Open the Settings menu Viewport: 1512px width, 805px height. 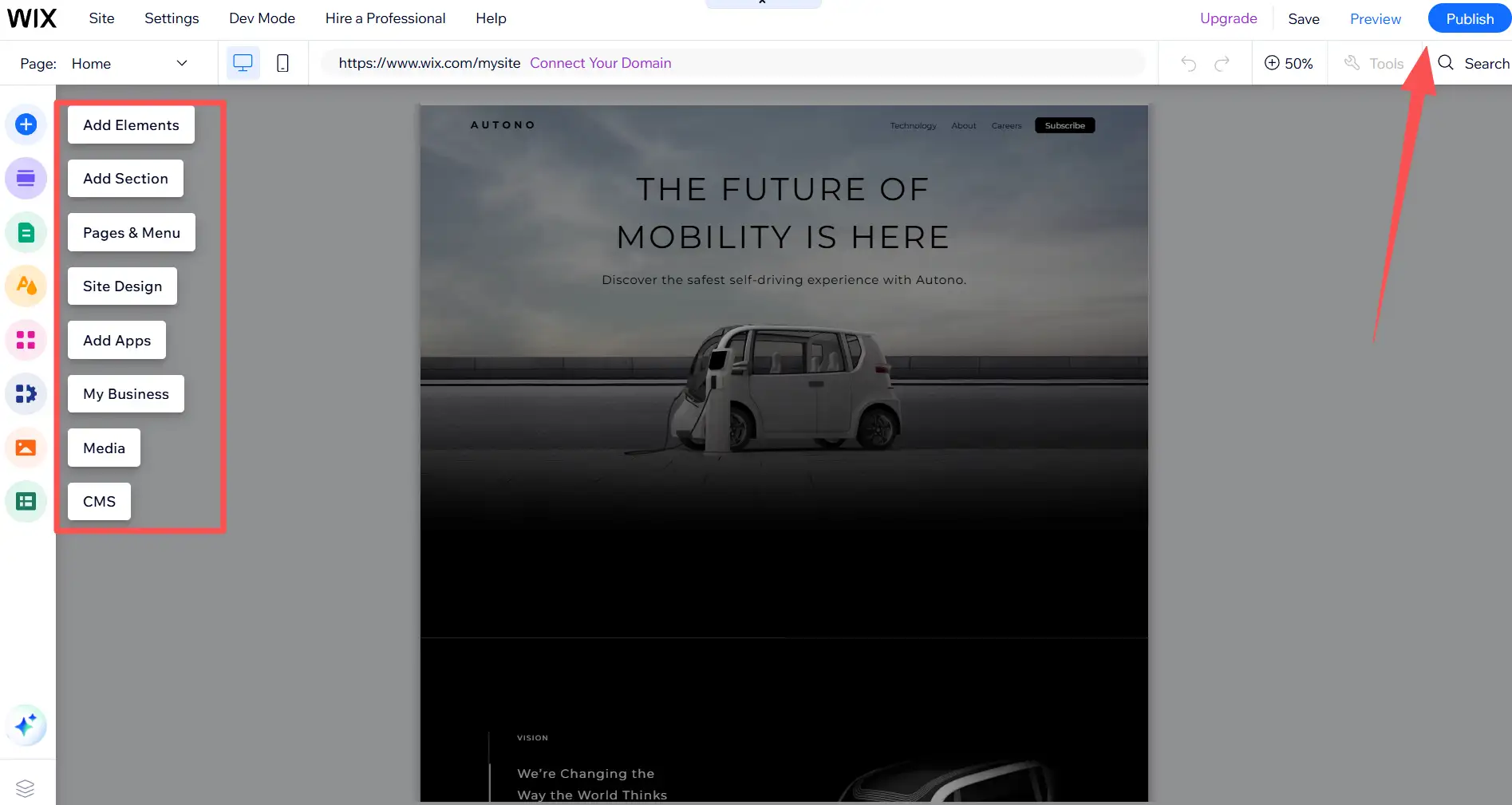(x=172, y=18)
